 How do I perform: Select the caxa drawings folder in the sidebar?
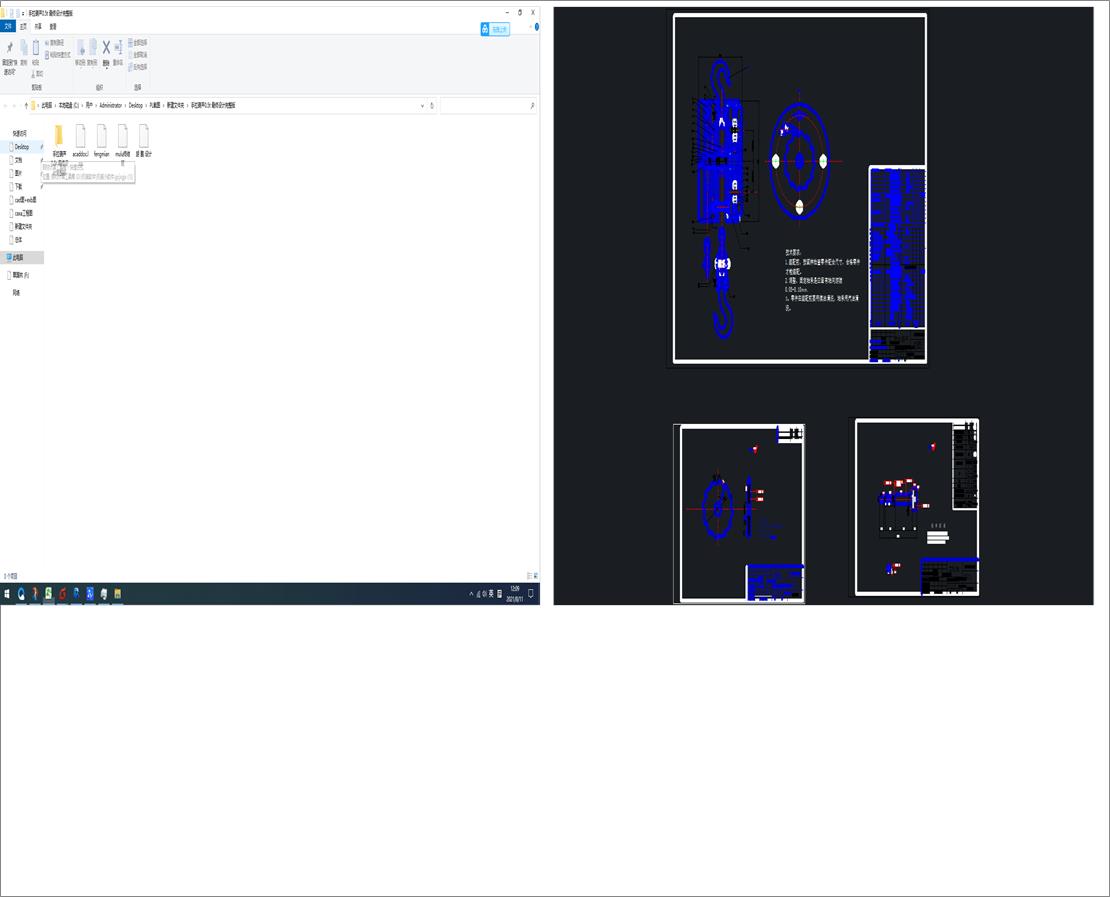[23, 213]
